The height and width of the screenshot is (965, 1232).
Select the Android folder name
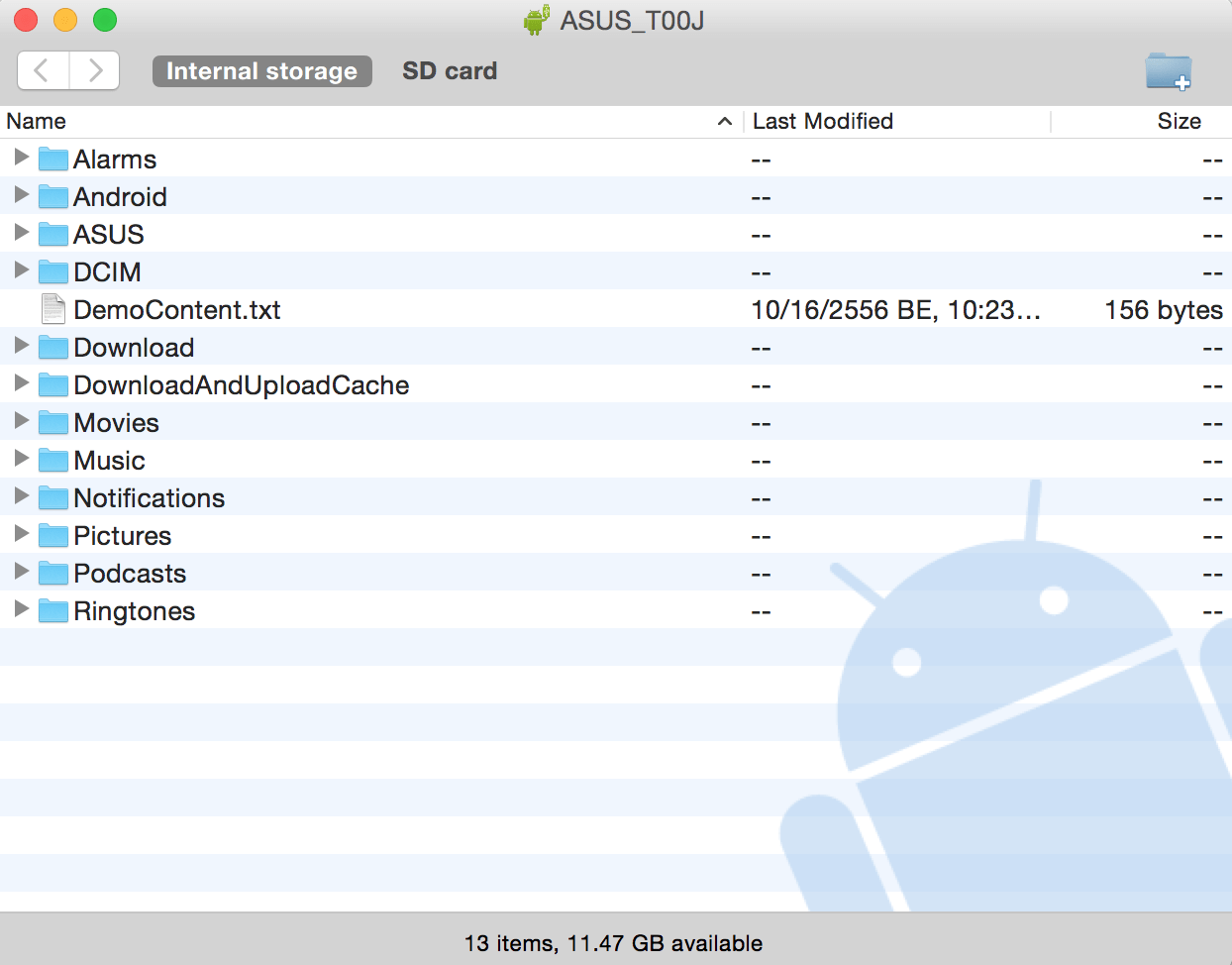coord(120,197)
